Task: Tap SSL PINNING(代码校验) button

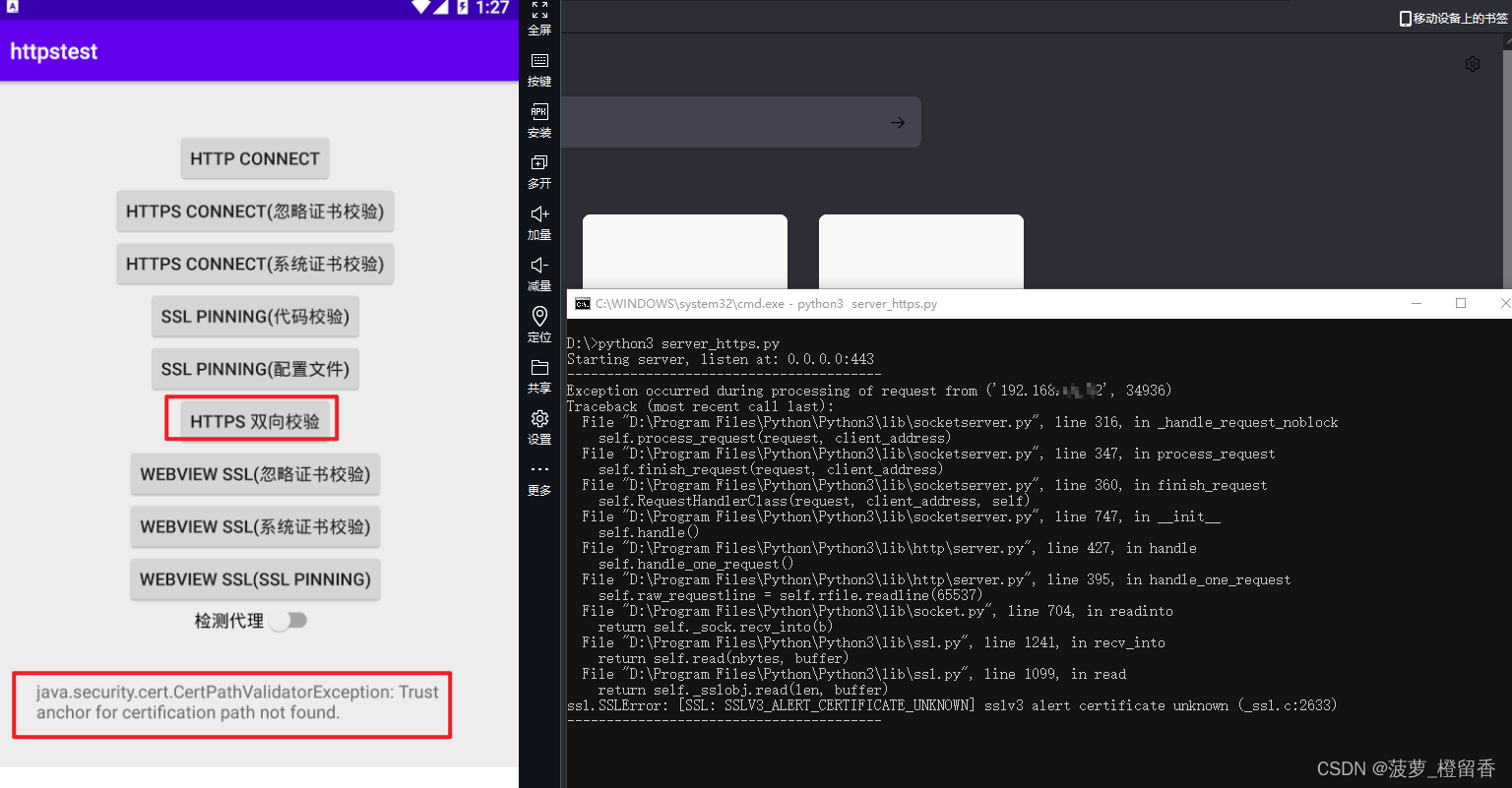Action: click(x=255, y=317)
